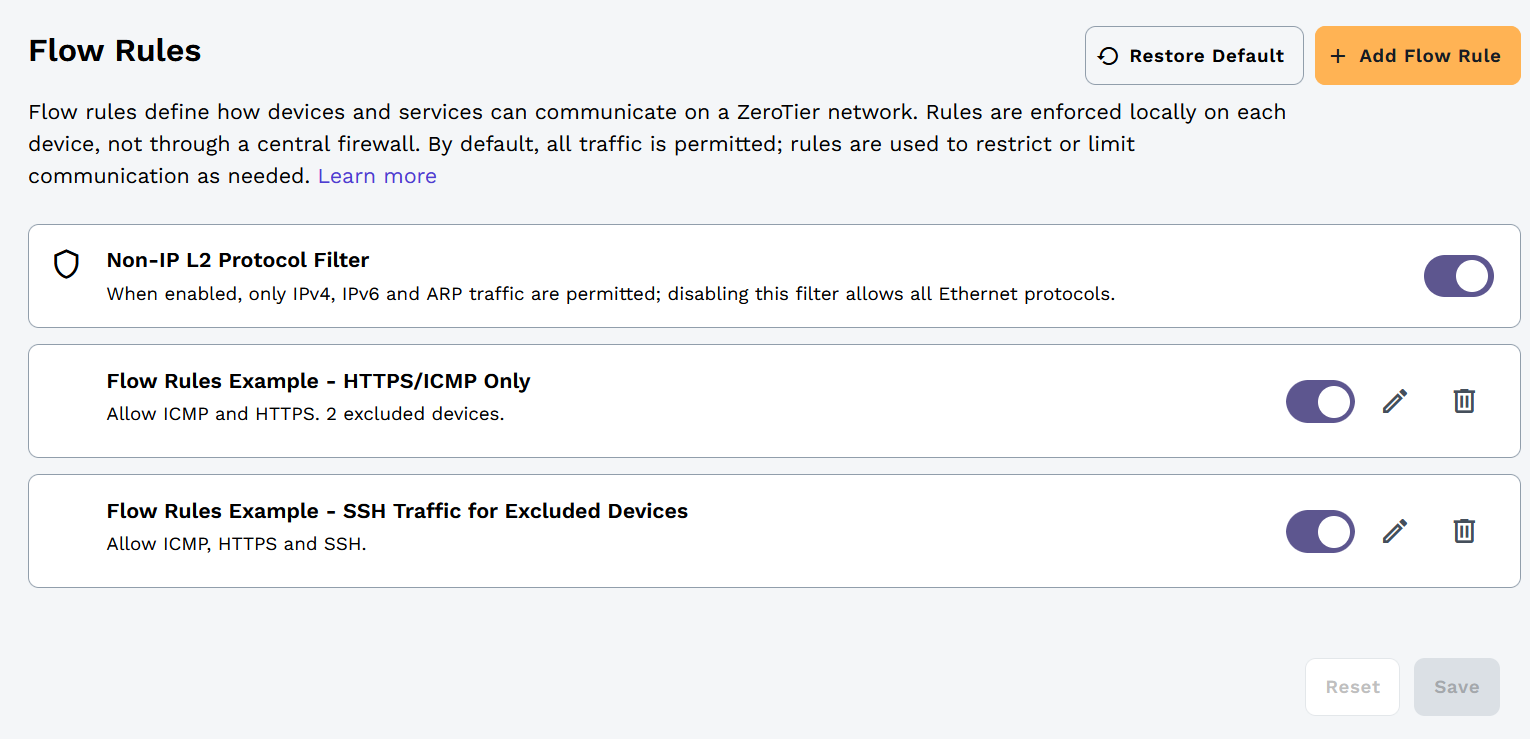This screenshot has height=739, width=1530.
Task: Edit the HTTPS/ICMP Only flow rule
Action: (1395, 401)
